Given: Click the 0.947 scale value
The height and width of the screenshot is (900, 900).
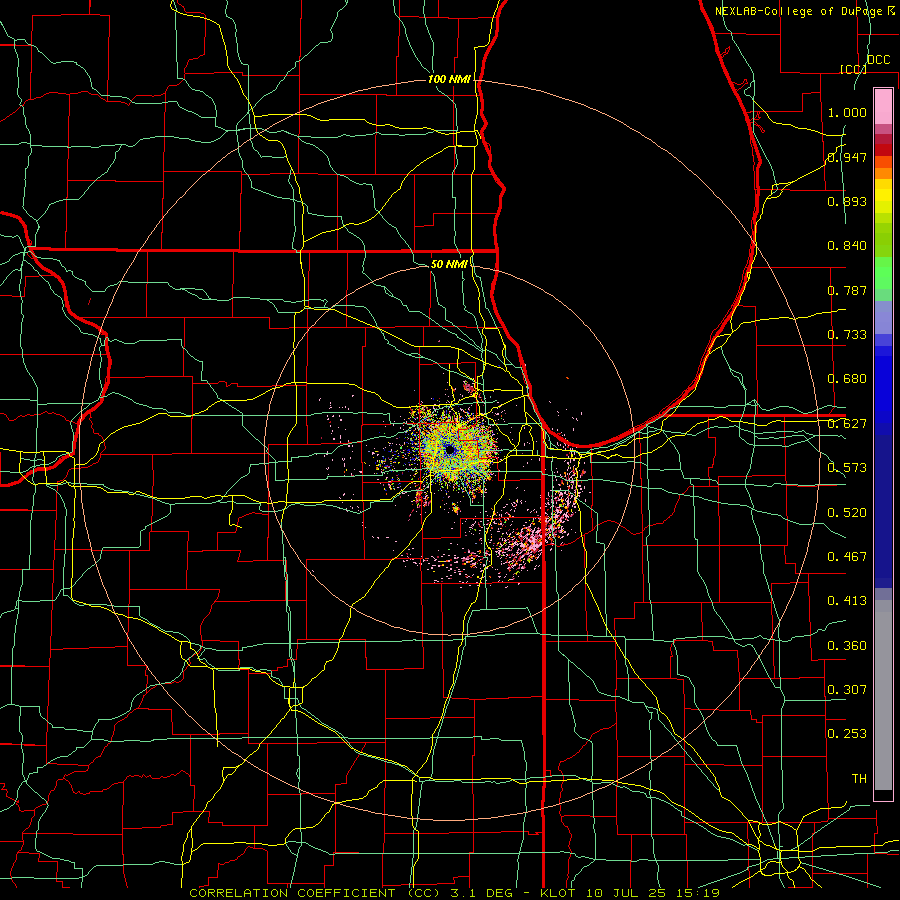Looking at the screenshot, I should click(x=847, y=157).
